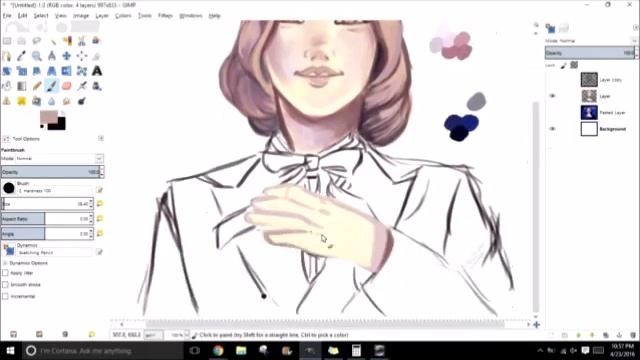640x360 pixels.
Task: Select the Bucket Fill tool
Action: point(7,86)
